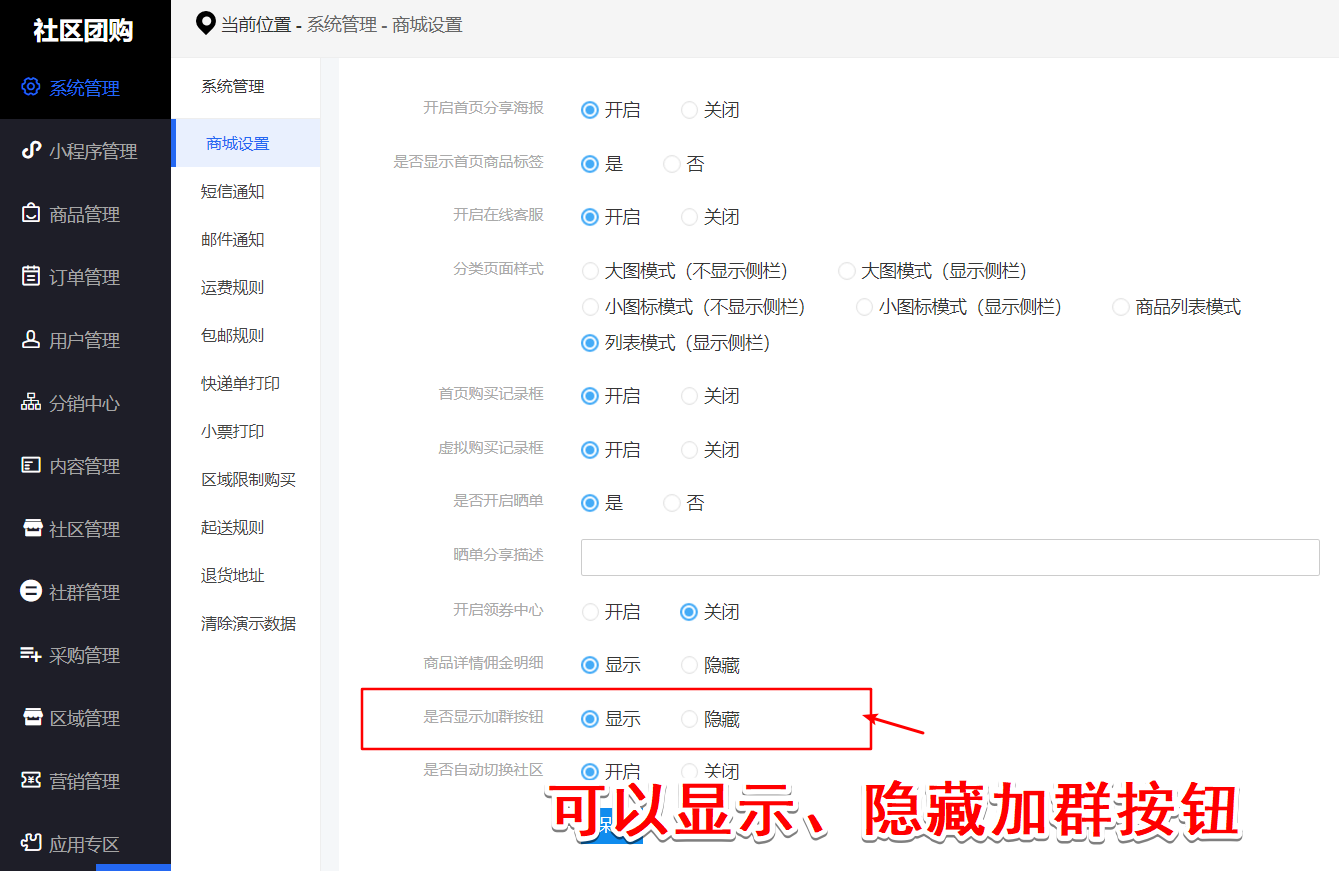Click the gear icon beside 系统管理
Image resolution: width=1339 pixels, height=871 pixels.
31,87
